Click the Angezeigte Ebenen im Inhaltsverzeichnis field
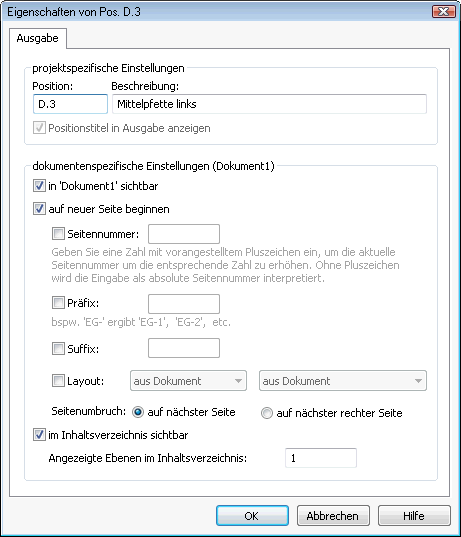 coord(321,458)
